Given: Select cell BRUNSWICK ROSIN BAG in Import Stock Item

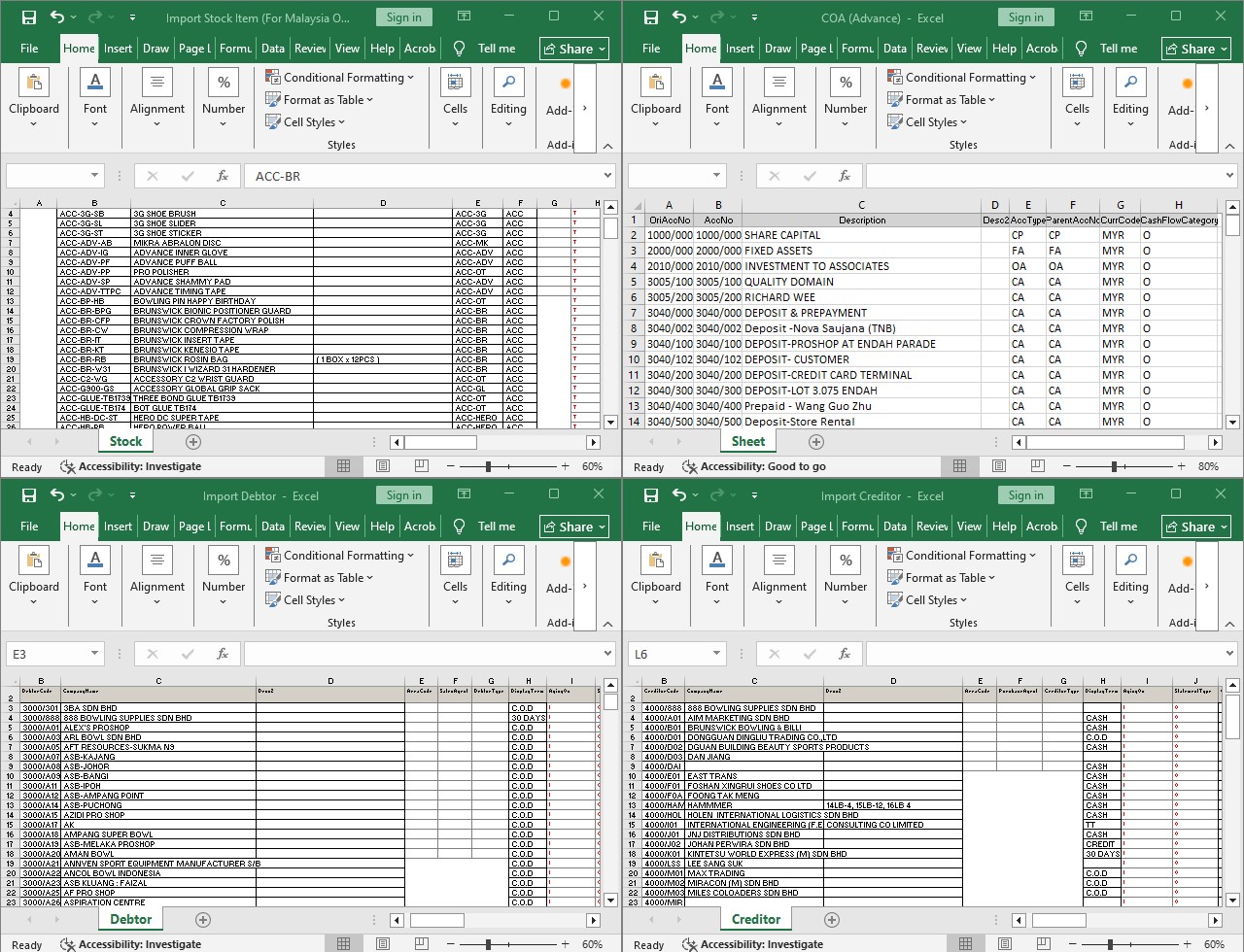Looking at the screenshot, I should [223, 359].
